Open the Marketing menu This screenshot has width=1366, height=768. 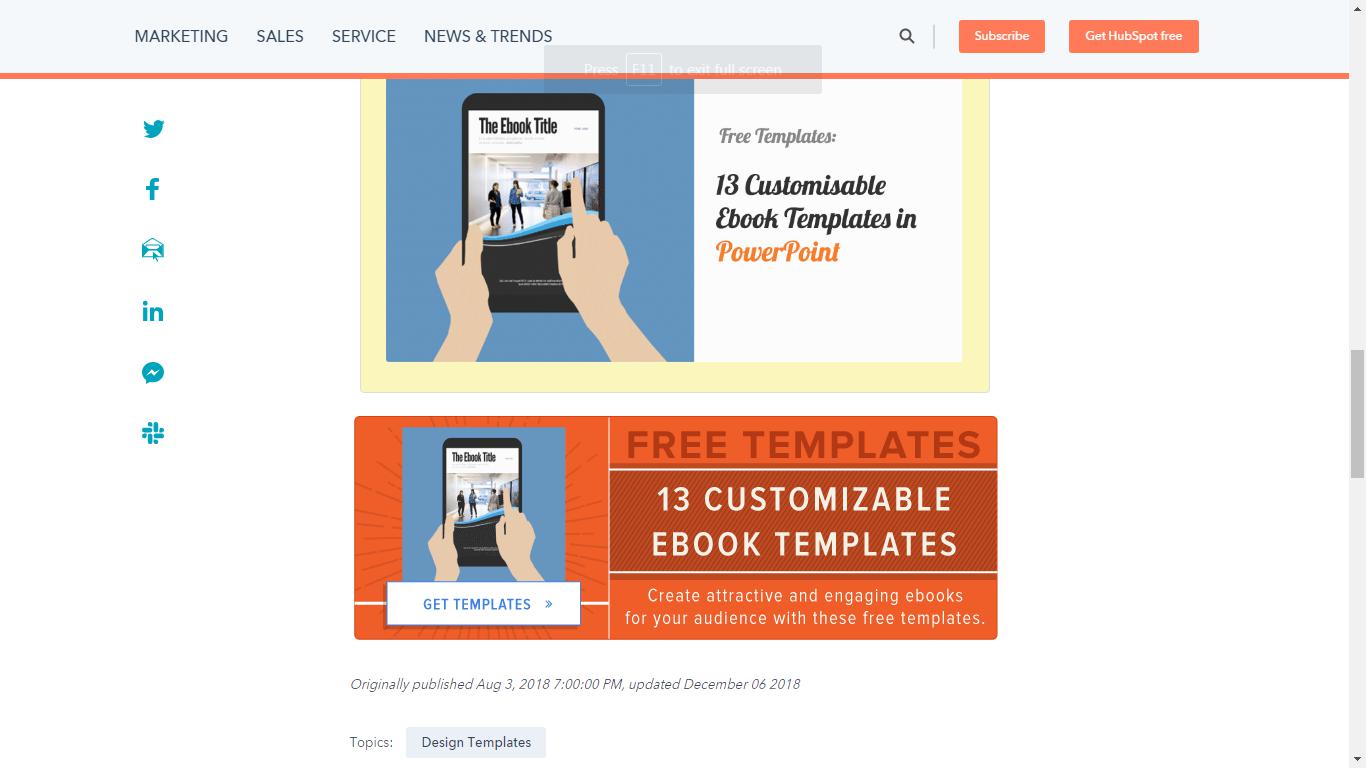(x=181, y=36)
